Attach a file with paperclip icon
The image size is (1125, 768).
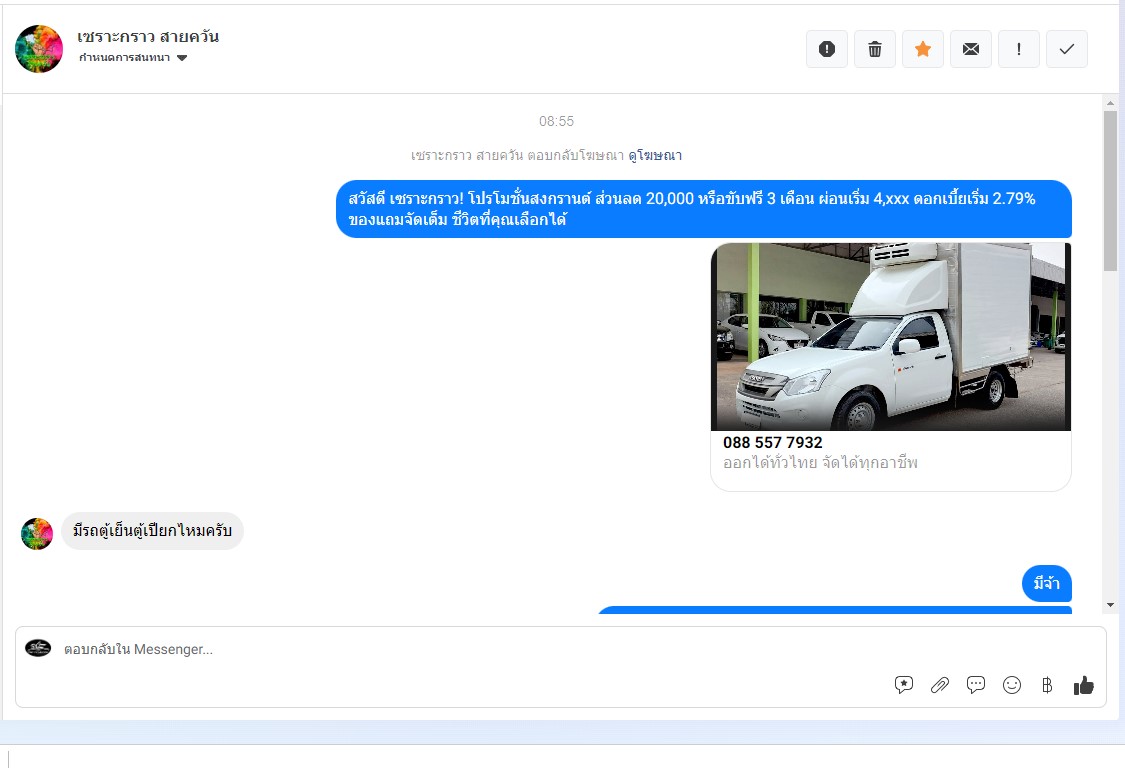(940, 685)
